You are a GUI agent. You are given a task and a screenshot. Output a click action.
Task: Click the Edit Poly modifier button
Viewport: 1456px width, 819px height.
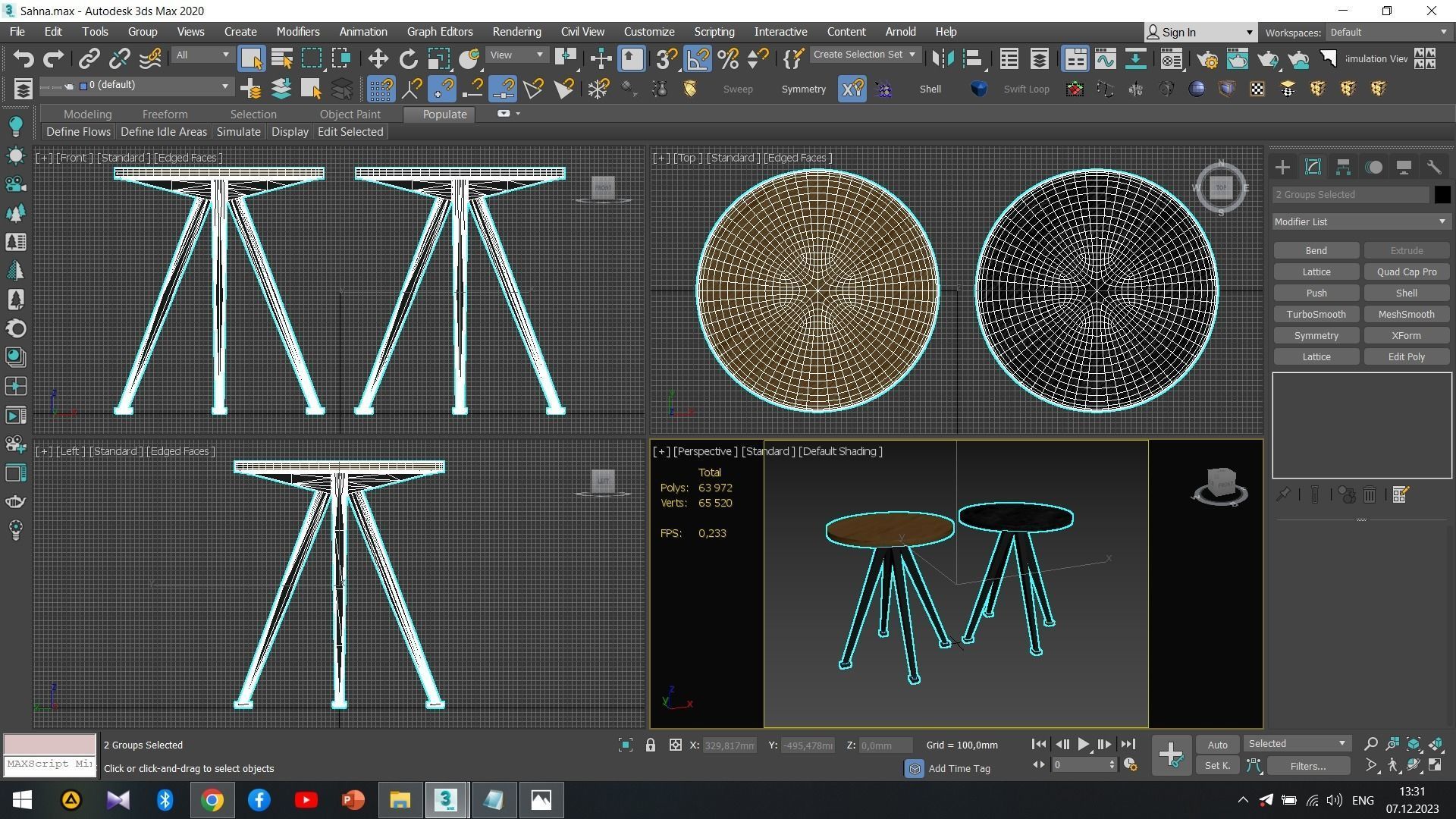(x=1406, y=356)
